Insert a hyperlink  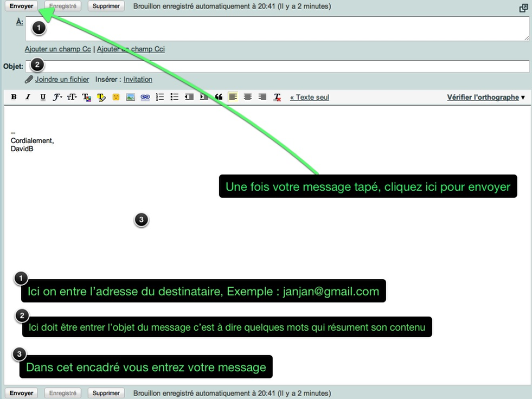pyautogui.click(x=145, y=97)
